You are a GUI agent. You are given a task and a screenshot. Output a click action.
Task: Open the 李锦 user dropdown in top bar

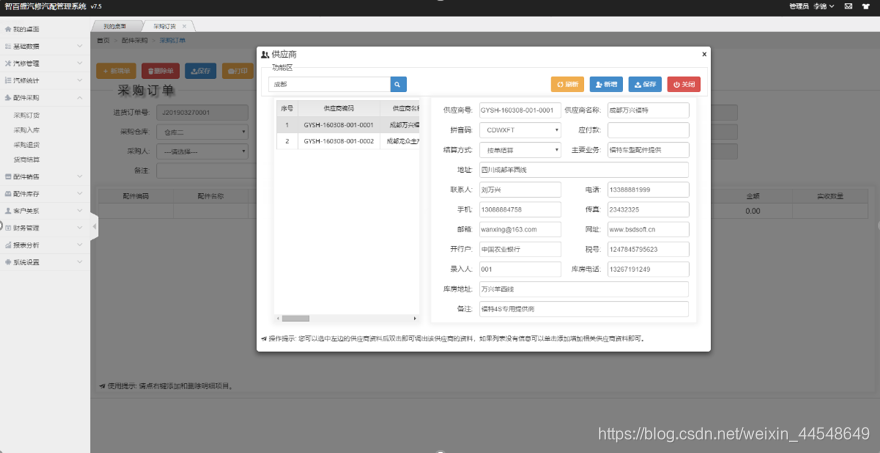point(823,6)
